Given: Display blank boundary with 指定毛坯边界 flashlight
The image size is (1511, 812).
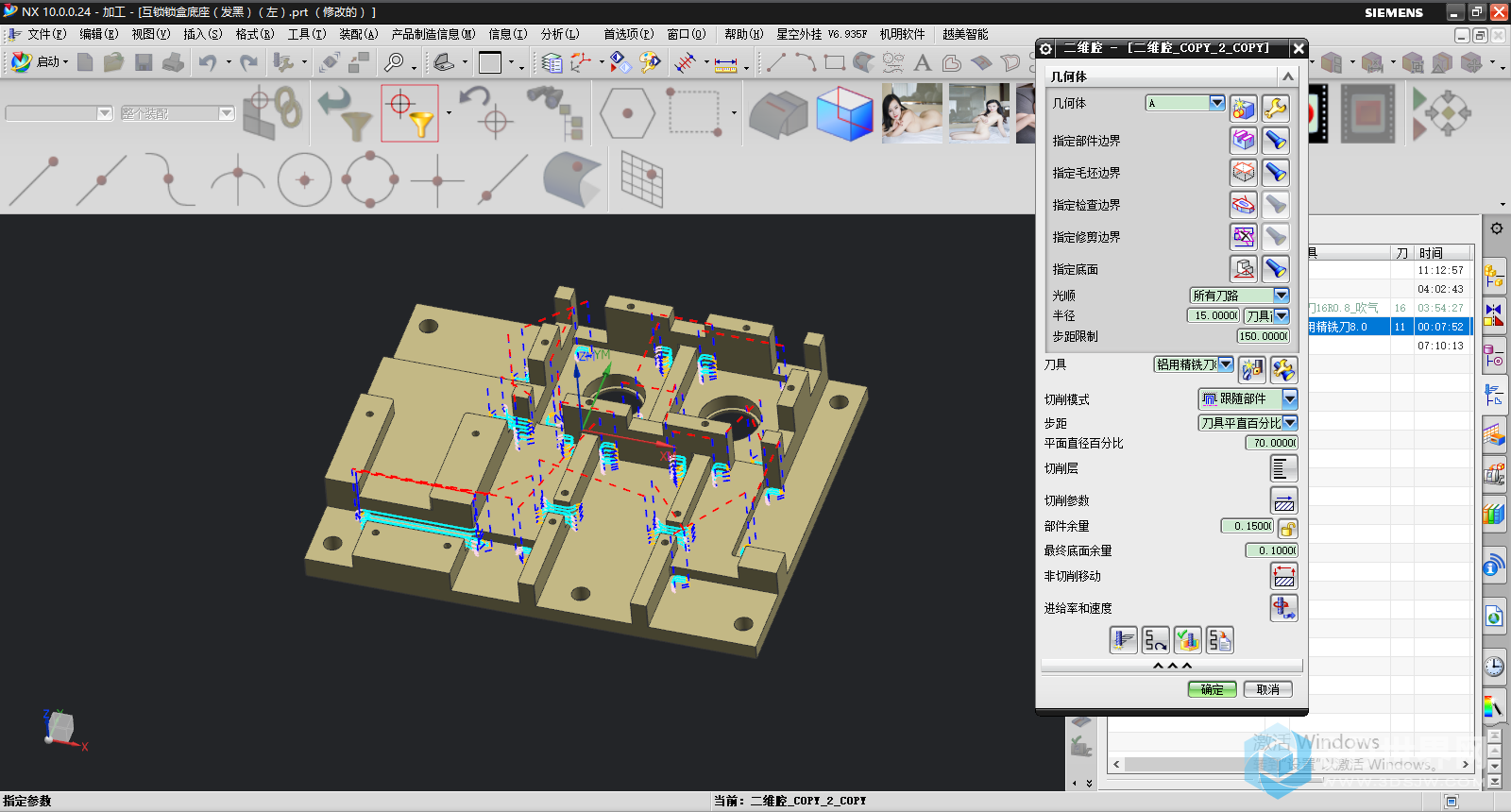Looking at the screenshot, I should point(1276,173).
